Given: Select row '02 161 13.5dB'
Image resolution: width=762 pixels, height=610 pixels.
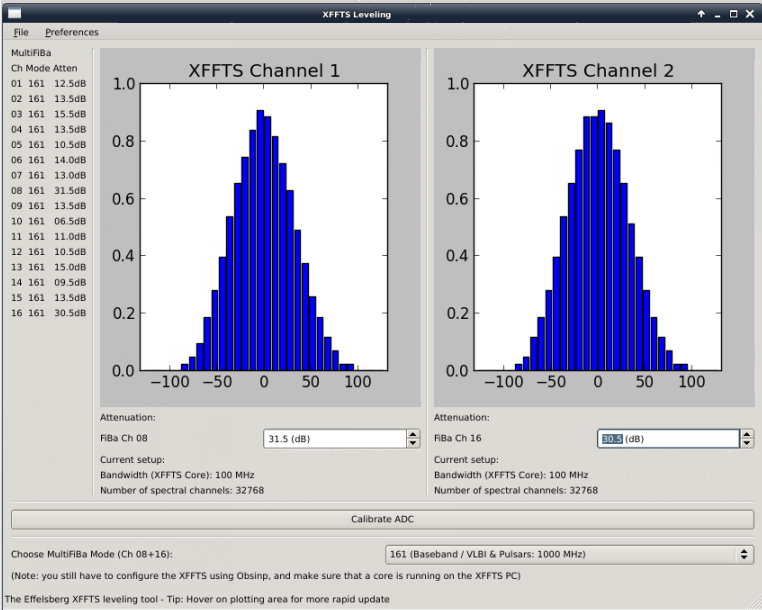Looking at the screenshot, I should (49, 99).
